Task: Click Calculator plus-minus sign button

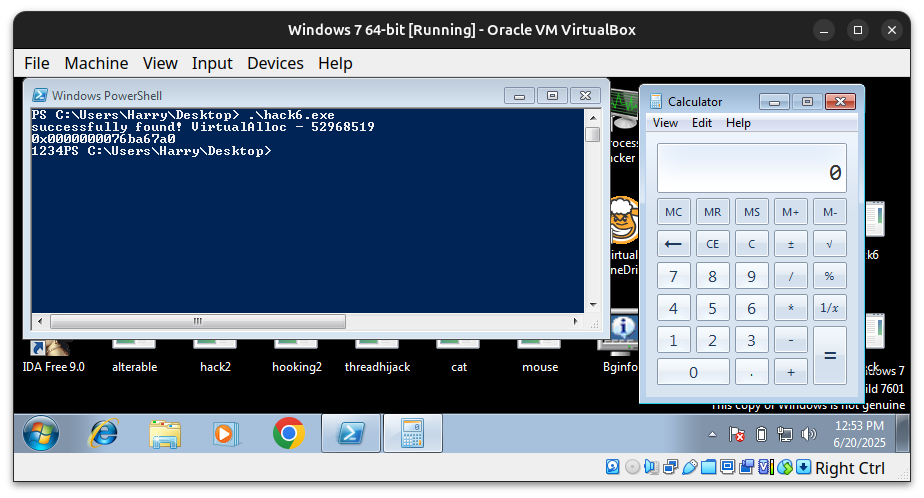Action: click(x=791, y=243)
